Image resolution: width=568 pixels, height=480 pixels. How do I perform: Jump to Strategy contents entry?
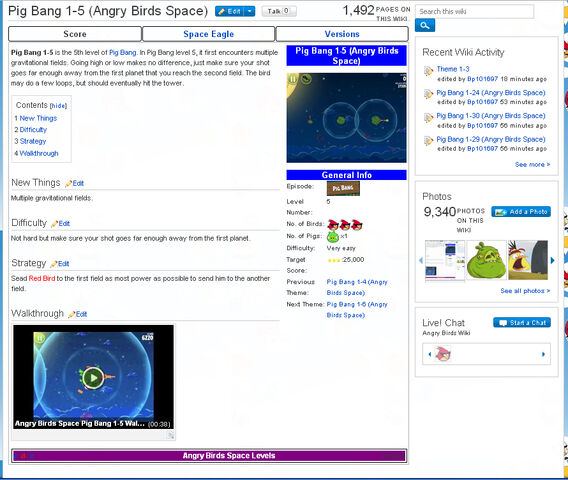33,141
